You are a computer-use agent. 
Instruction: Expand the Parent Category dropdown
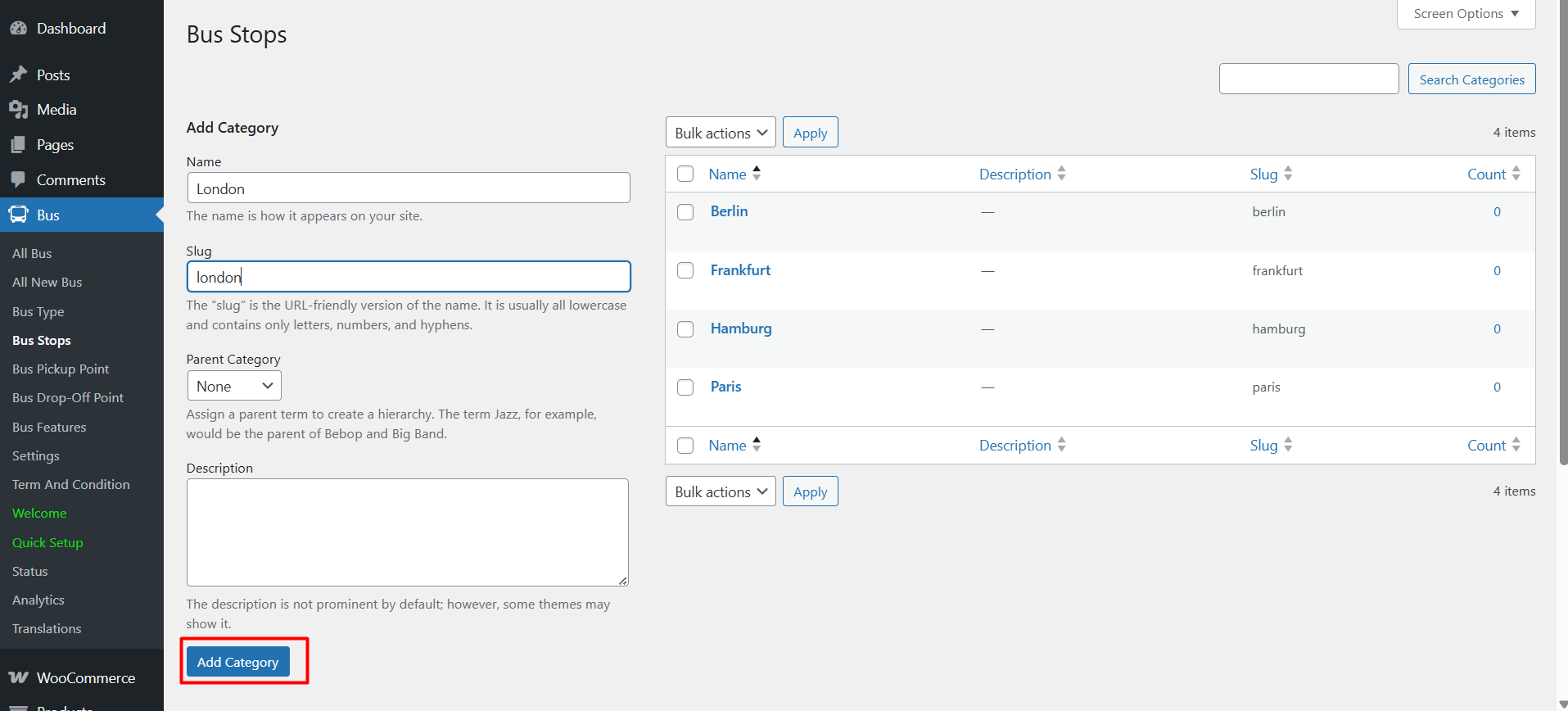pos(234,386)
